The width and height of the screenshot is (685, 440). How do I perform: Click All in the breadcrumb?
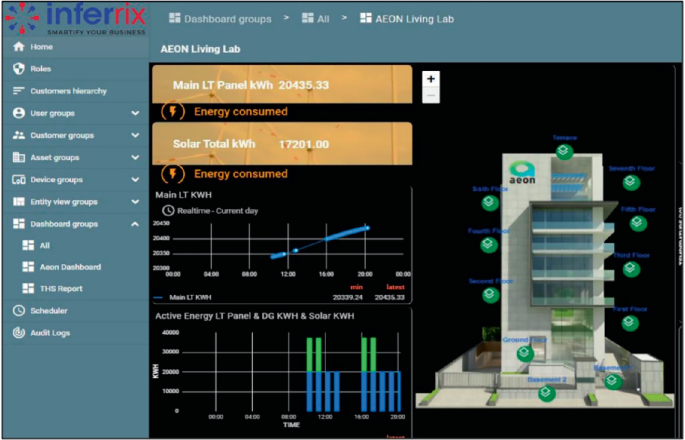(x=315, y=19)
